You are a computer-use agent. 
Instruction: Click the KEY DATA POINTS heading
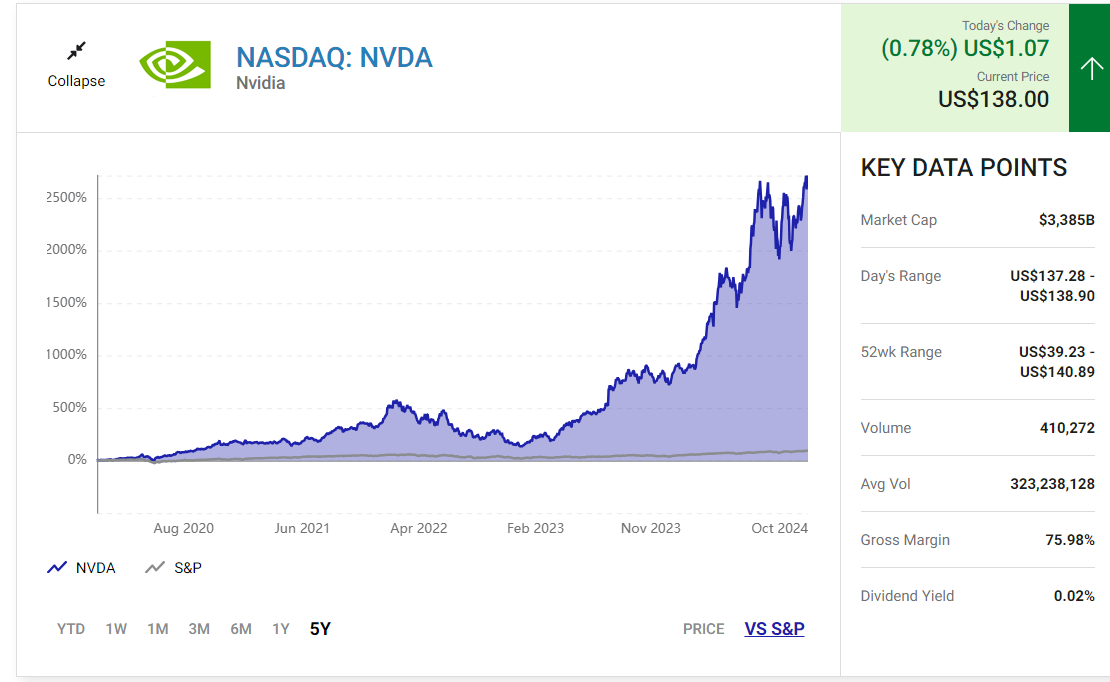[x=963, y=168]
